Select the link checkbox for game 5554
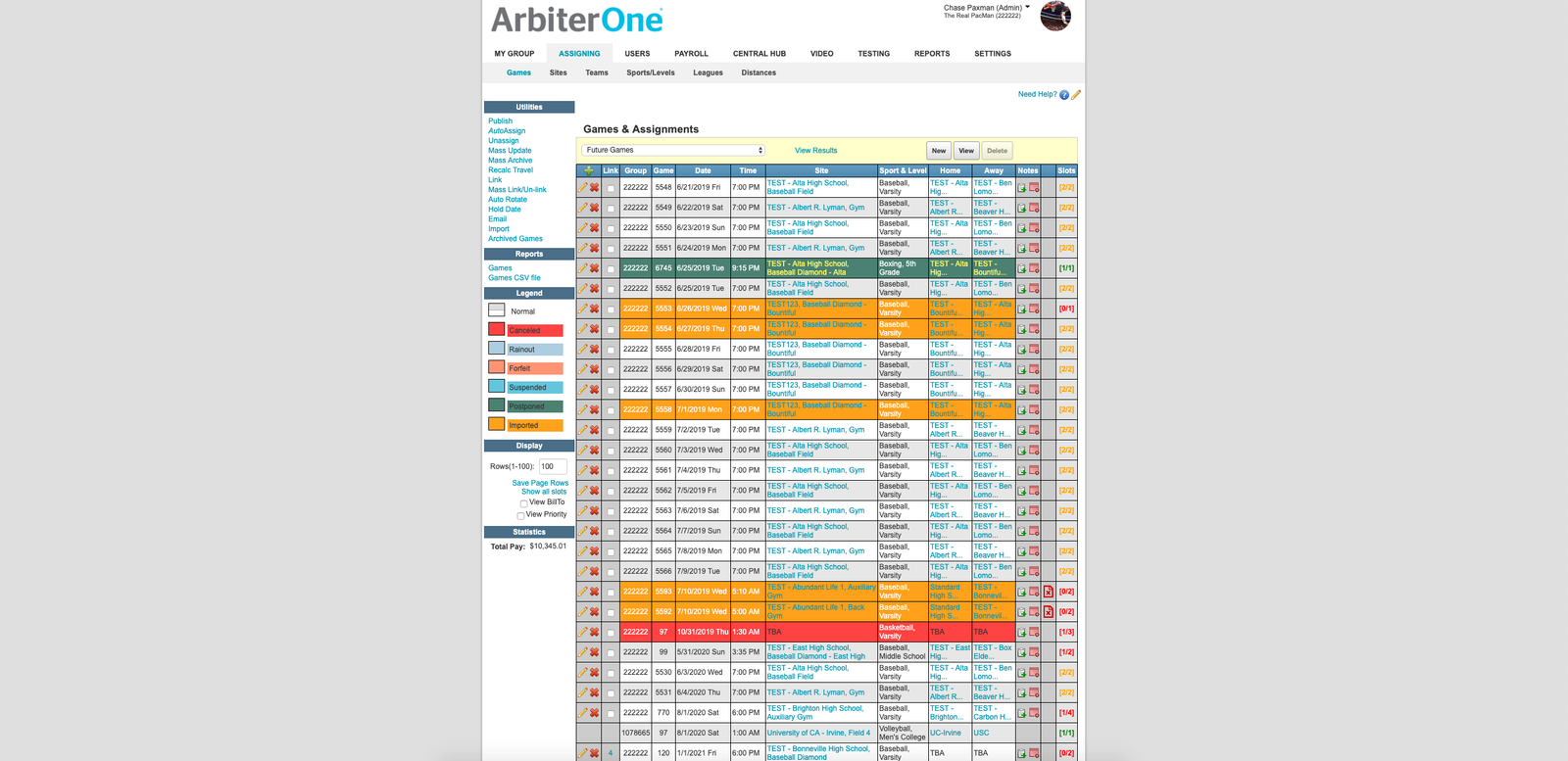Image resolution: width=1568 pixels, height=761 pixels. pos(611,329)
